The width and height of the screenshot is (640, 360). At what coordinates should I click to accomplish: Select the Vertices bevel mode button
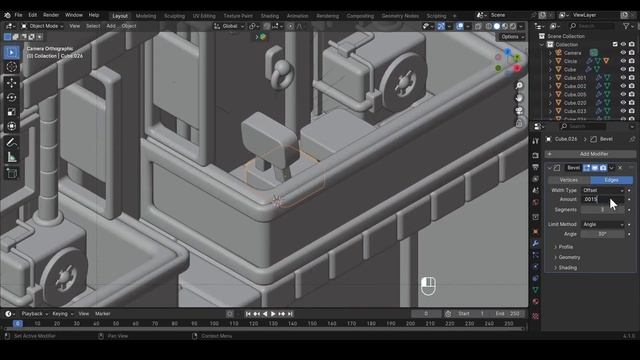tap(568, 180)
